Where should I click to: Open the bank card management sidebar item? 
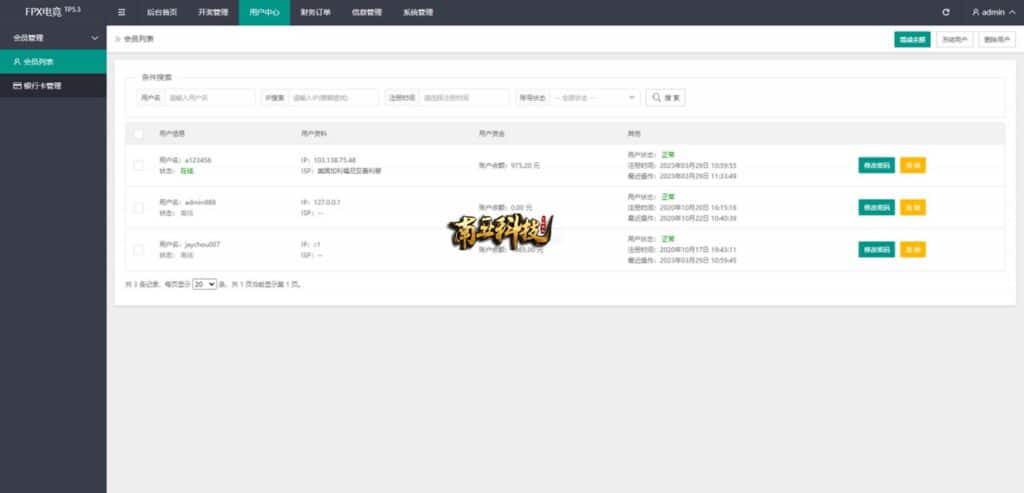click(x=53, y=86)
